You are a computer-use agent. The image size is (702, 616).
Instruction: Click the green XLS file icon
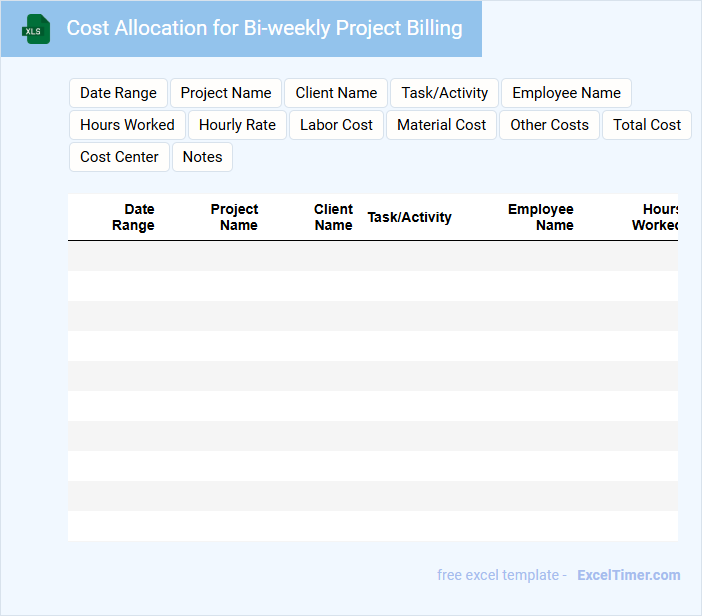[36, 29]
